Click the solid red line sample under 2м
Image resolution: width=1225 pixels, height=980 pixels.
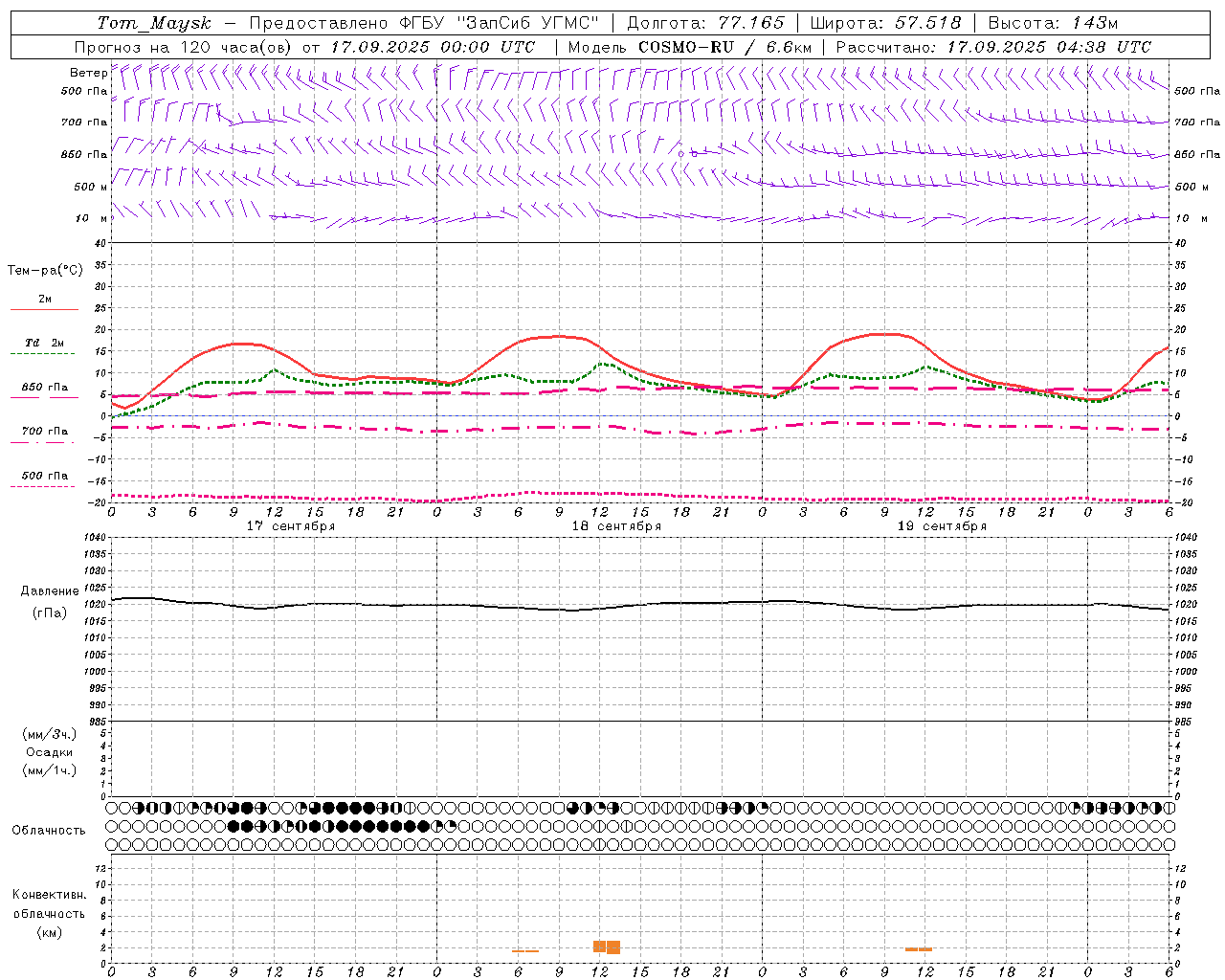pyautogui.click(x=44, y=309)
